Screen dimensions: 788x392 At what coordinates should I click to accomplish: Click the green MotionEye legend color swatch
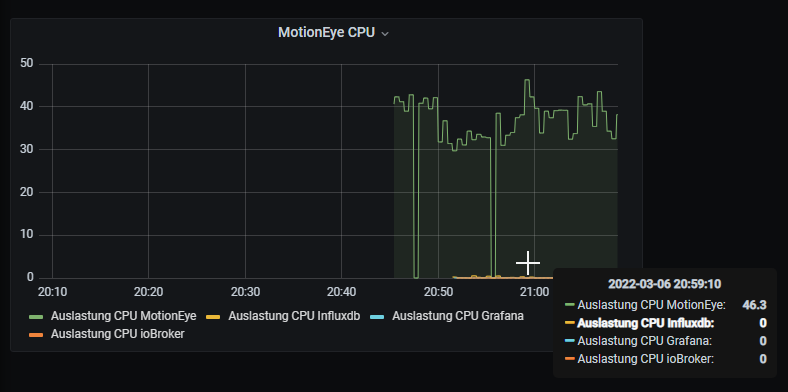pyautogui.click(x=36, y=317)
